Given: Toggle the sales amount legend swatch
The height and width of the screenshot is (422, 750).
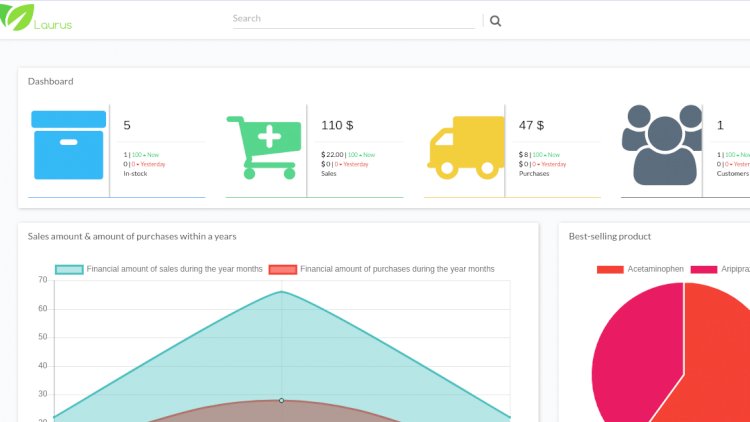Looking at the screenshot, I should coord(69,269).
